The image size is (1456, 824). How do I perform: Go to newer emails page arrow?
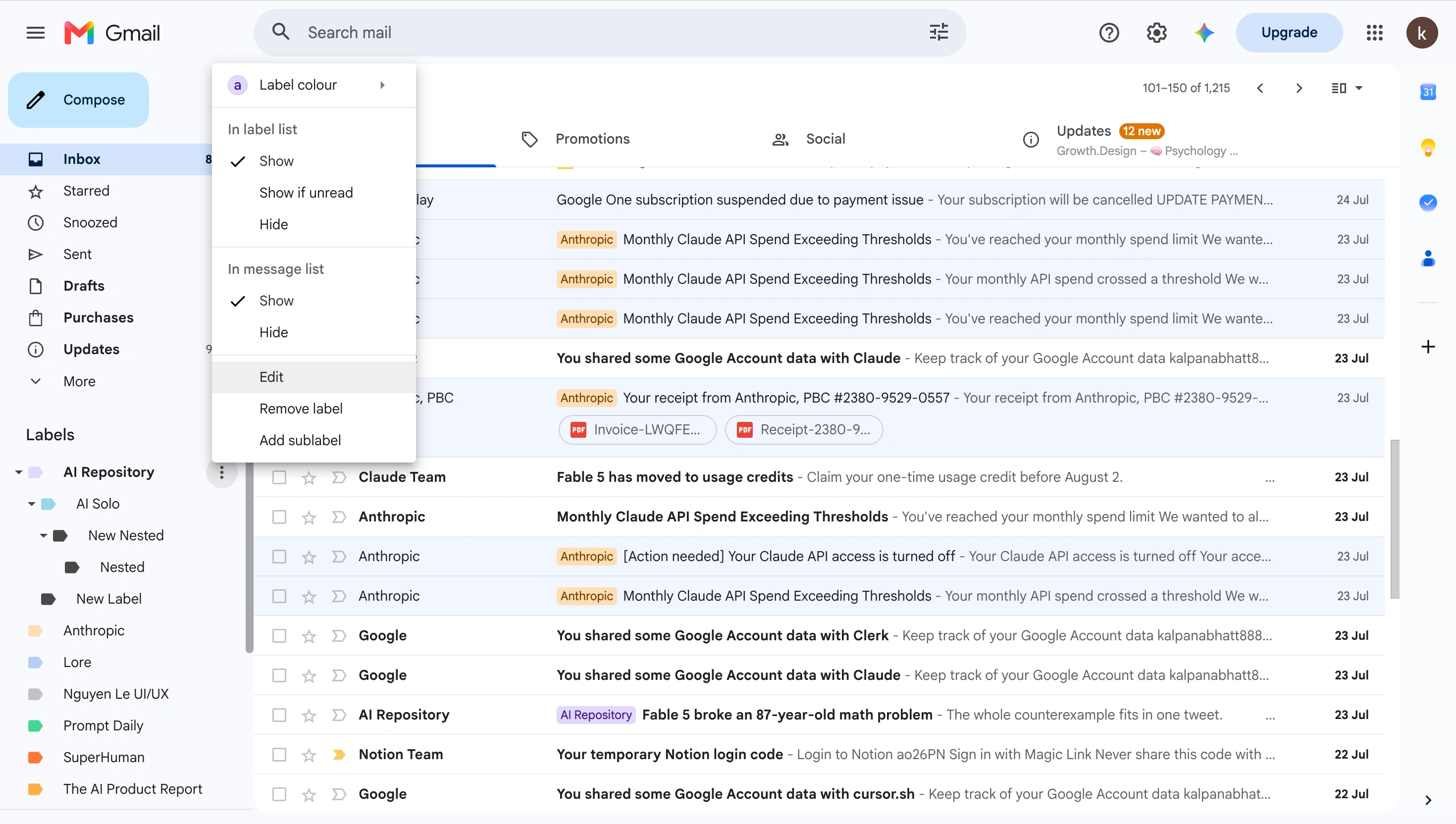point(1260,88)
